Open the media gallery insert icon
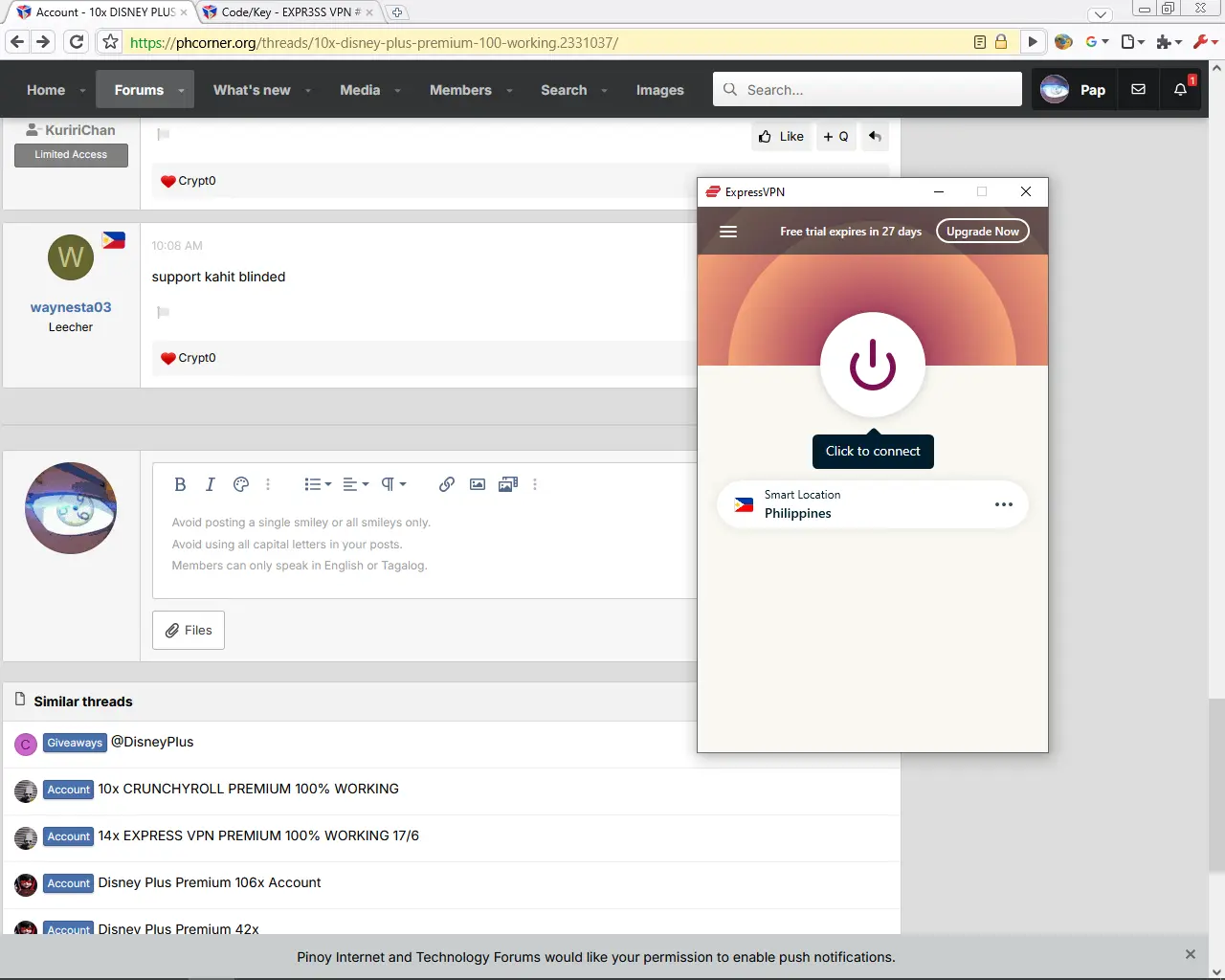This screenshot has width=1225, height=980. coord(508,484)
